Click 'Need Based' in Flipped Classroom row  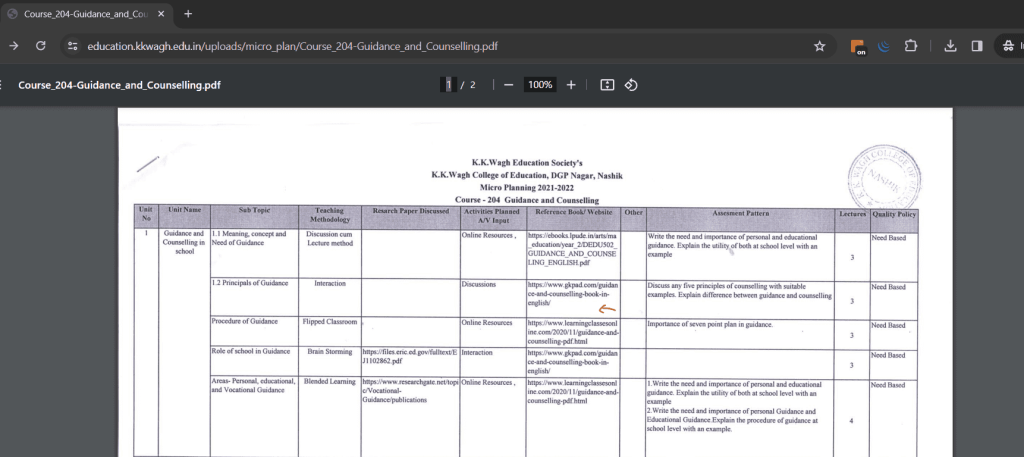pyautogui.click(x=888, y=325)
